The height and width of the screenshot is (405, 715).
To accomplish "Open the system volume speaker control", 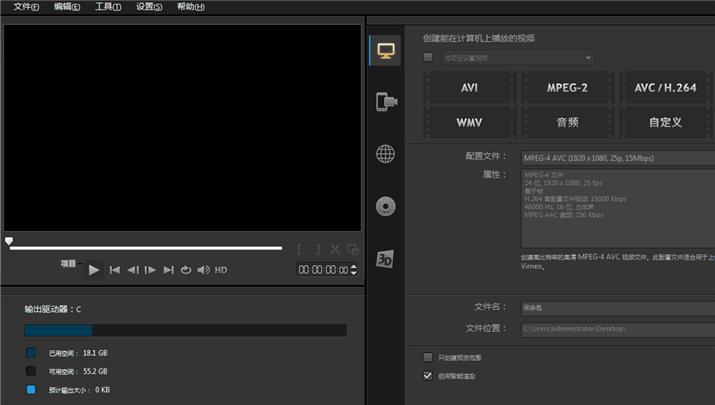I will [x=203, y=270].
